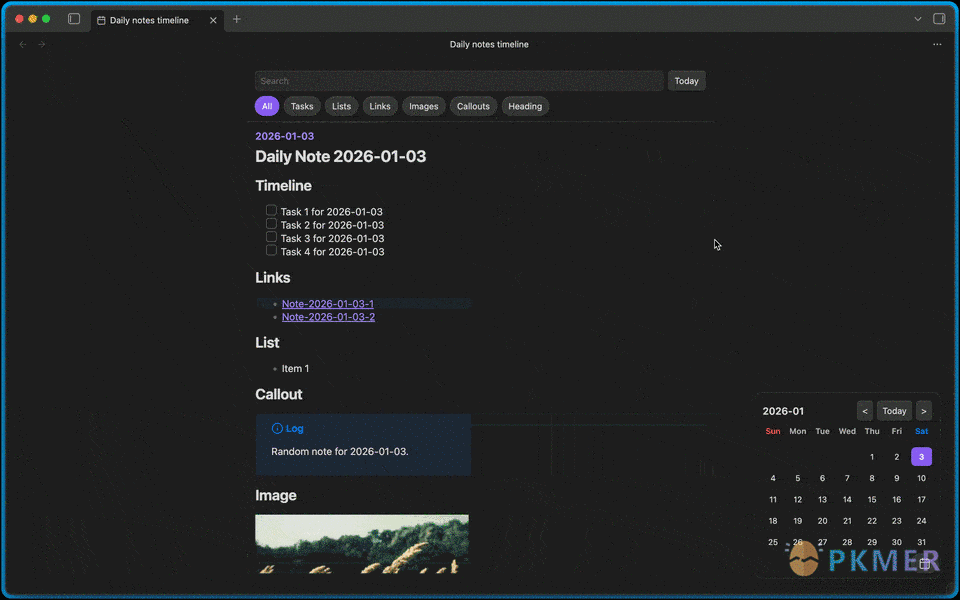Viewport: 960px width, 600px height.
Task: Select day 31 in calendar
Action: pyautogui.click(x=921, y=542)
